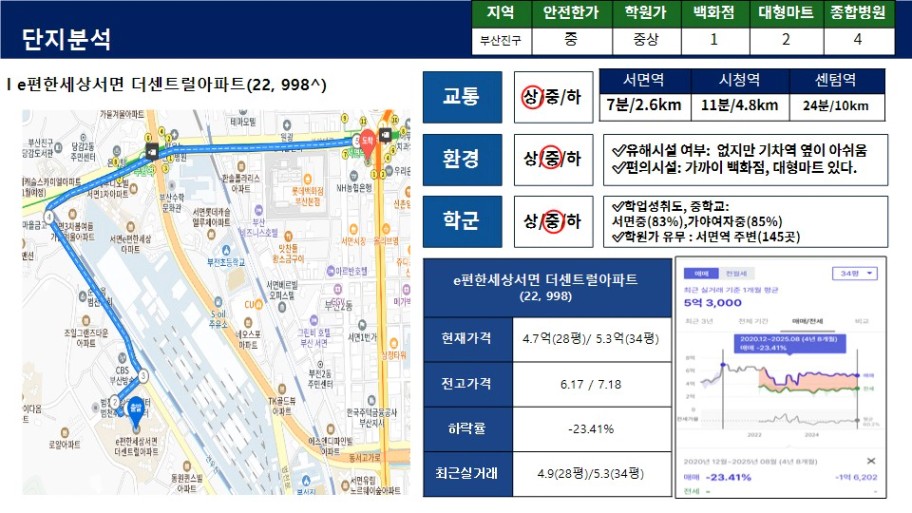Click the chart tooltip showing 매매 -23.41%
The image size is (912, 513).
point(788,343)
